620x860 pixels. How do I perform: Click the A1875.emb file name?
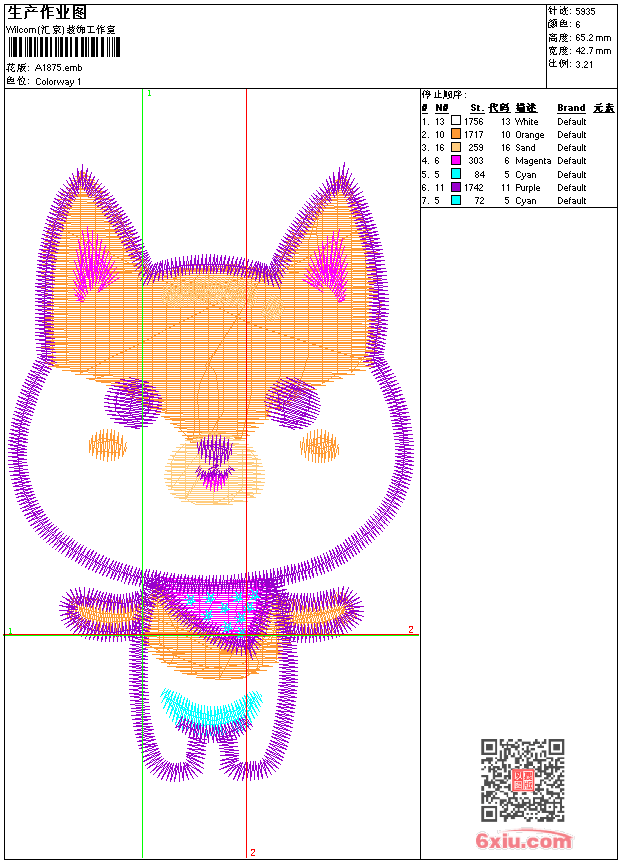click(59, 68)
